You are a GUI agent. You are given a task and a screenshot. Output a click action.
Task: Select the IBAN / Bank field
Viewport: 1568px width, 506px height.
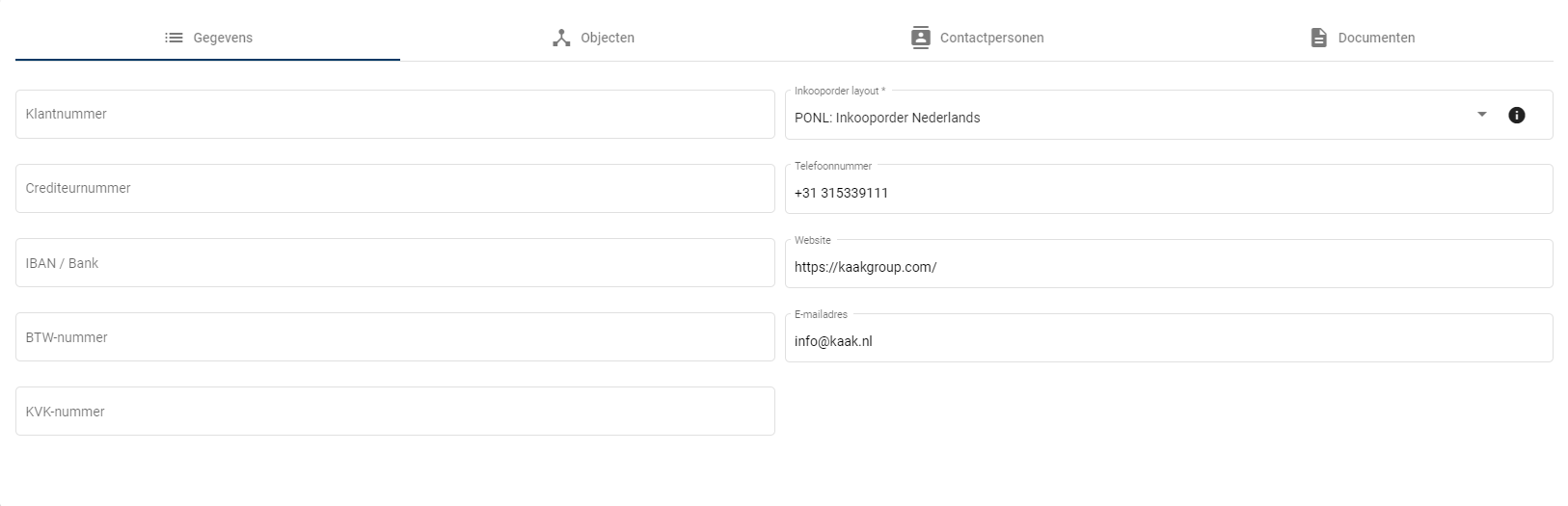395,263
